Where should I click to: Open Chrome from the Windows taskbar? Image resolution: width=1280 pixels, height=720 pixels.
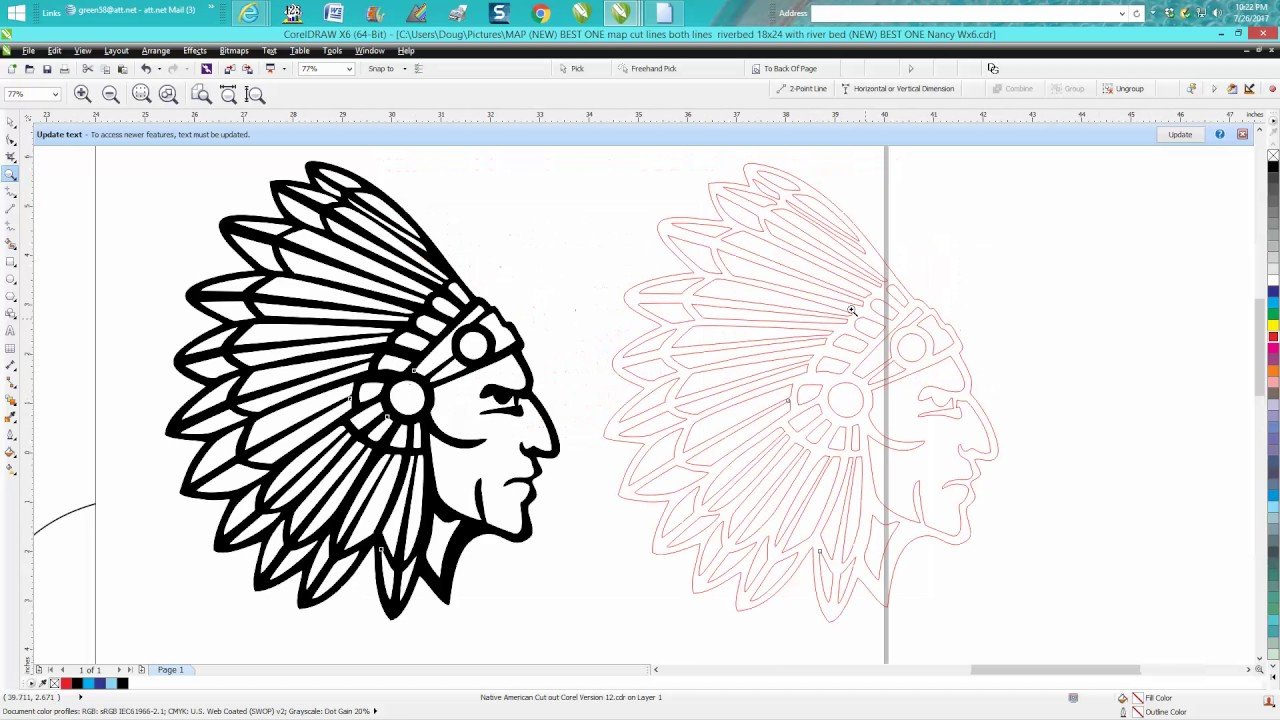pyautogui.click(x=541, y=13)
